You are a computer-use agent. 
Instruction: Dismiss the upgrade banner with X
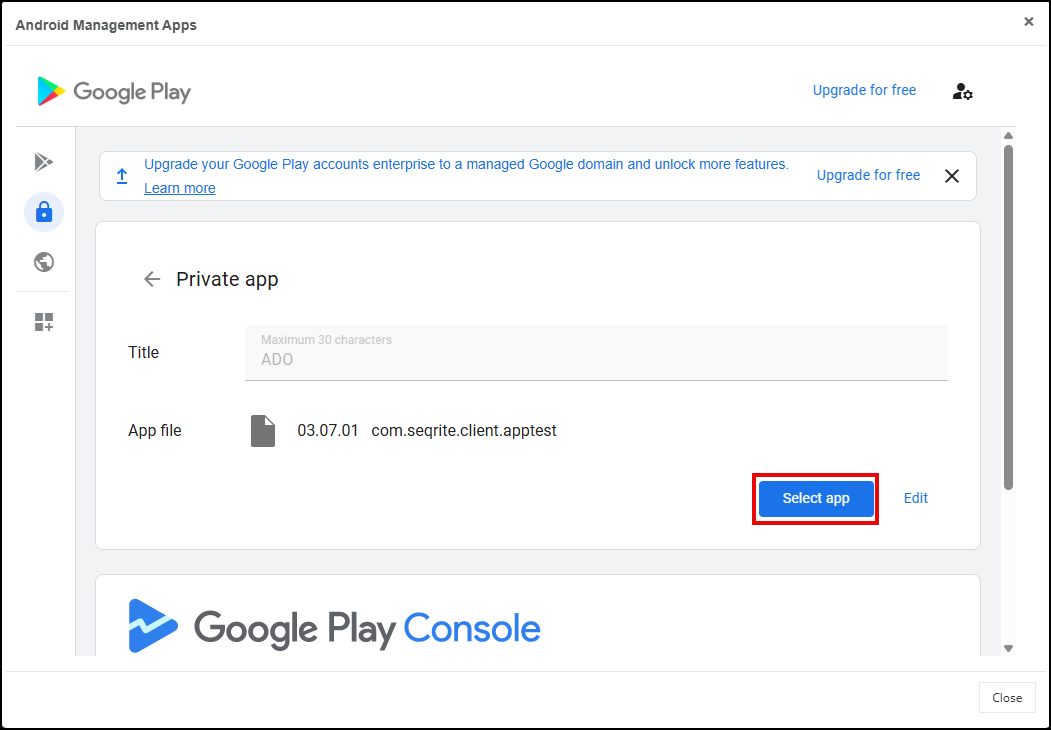pos(952,176)
